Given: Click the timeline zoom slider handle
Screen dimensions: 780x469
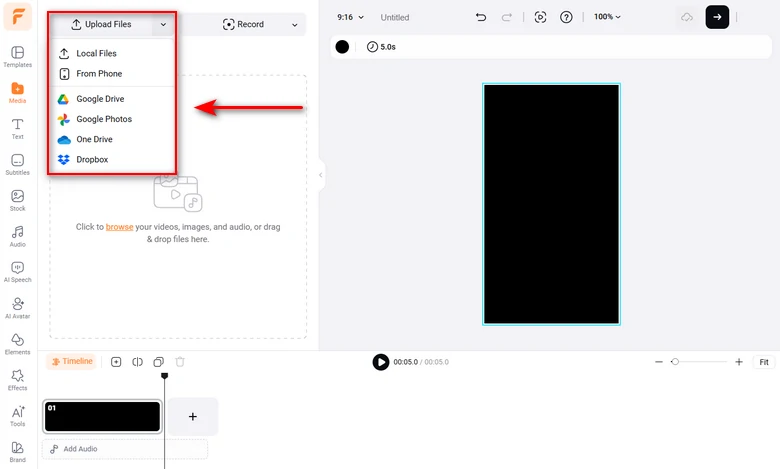Looking at the screenshot, I should coord(675,362).
